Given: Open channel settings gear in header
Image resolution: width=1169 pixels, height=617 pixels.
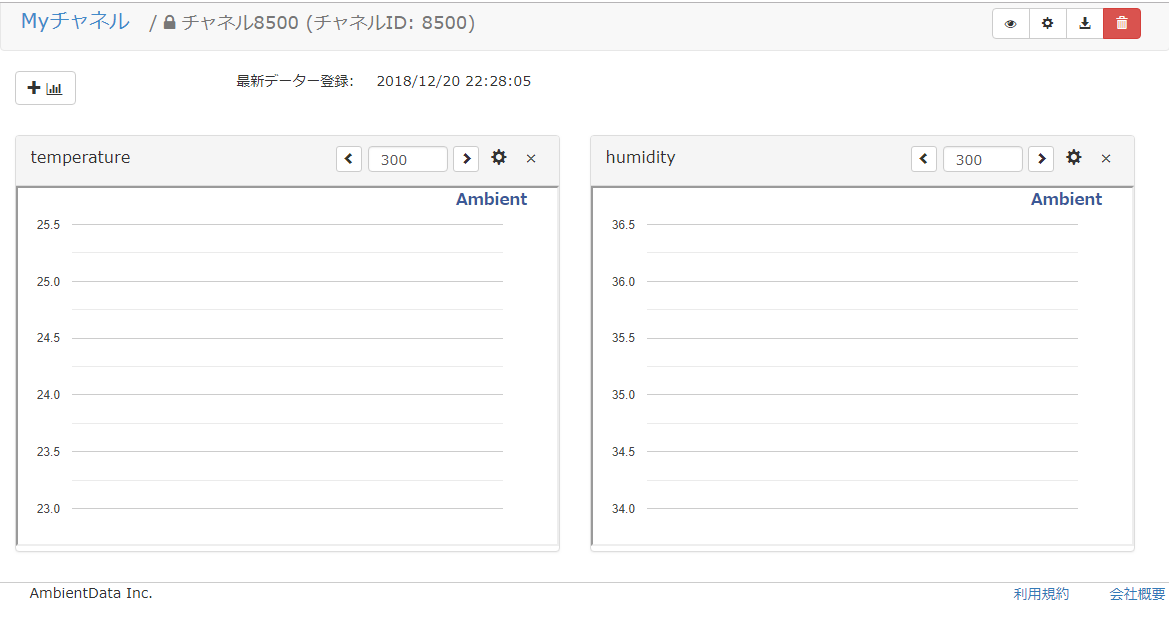Looking at the screenshot, I should click(x=1047, y=24).
